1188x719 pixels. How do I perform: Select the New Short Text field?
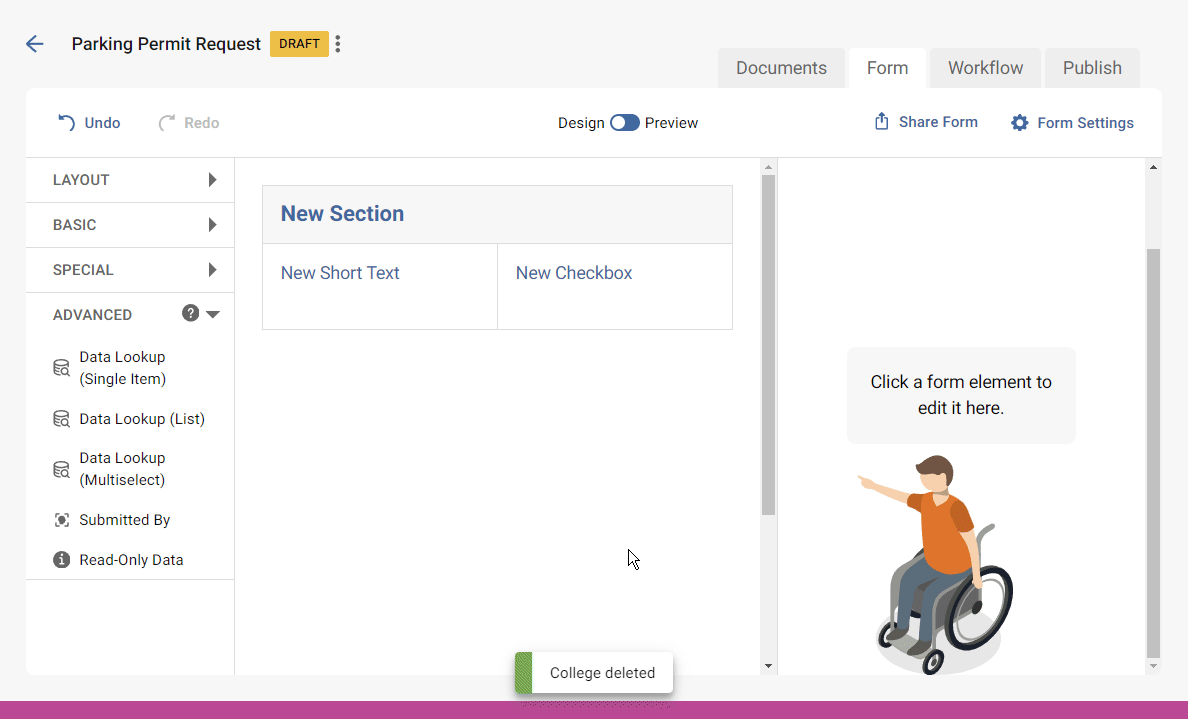340,272
